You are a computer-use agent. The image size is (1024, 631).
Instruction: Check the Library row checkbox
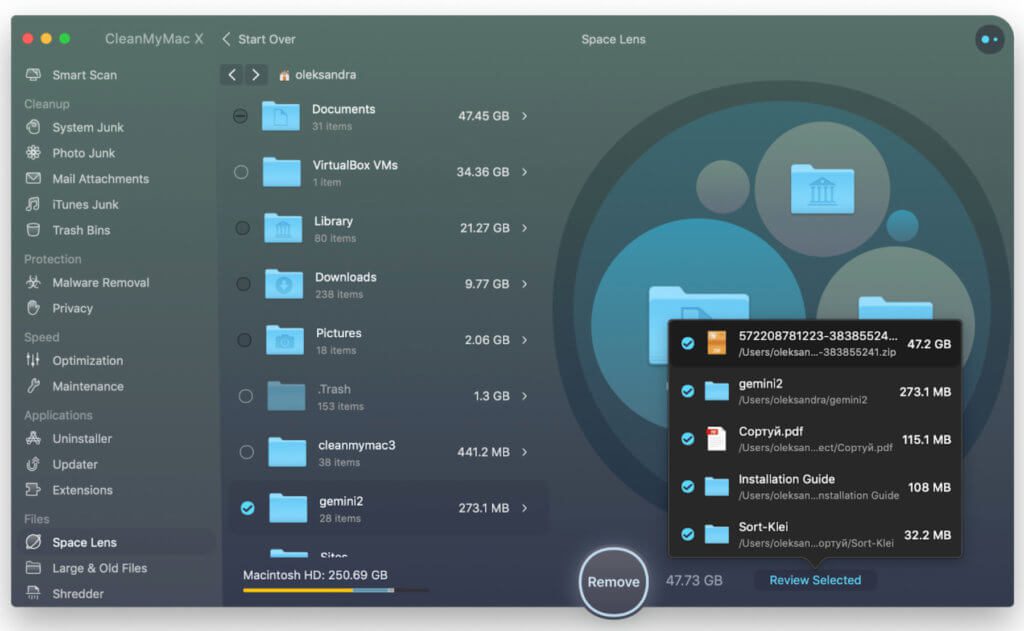click(x=242, y=228)
